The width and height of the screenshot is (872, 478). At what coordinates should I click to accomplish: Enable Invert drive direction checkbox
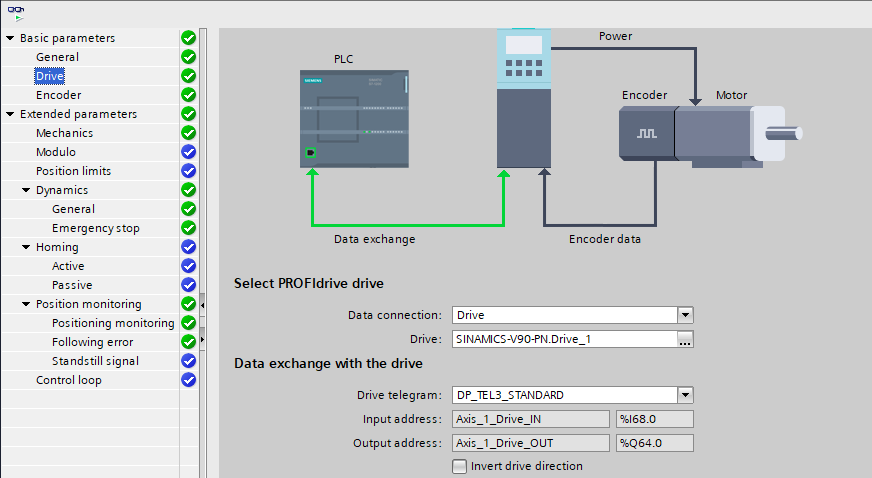click(x=459, y=466)
